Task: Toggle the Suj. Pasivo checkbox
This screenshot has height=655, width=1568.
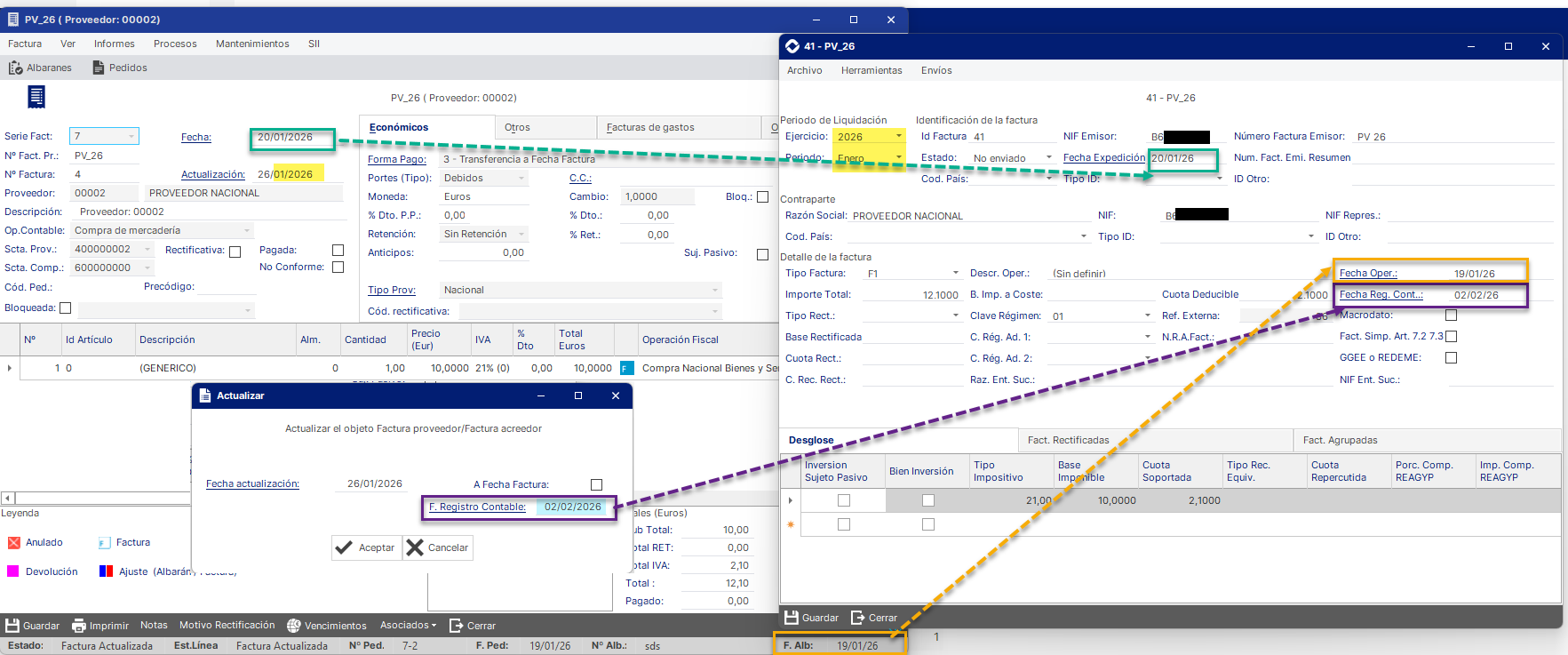Action: [x=762, y=254]
